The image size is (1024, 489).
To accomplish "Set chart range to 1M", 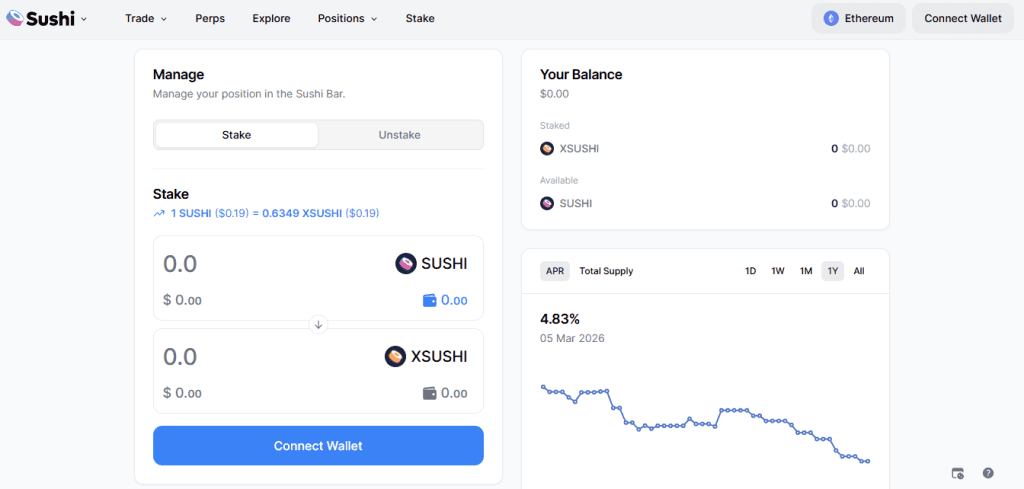I will click(806, 271).
